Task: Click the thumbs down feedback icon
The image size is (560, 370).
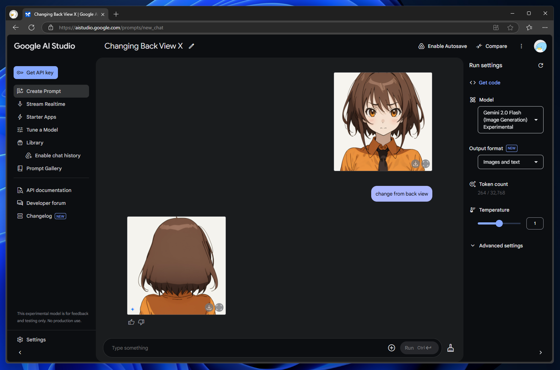Action: pos(141,322)
